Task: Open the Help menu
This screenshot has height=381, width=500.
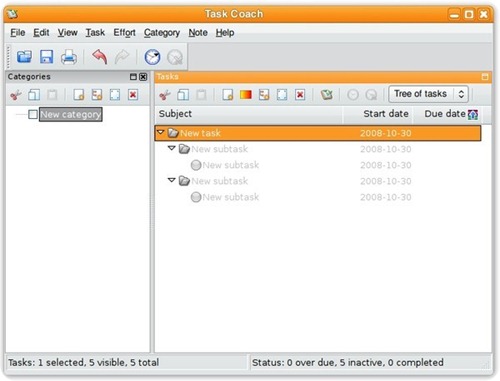Action: (x=225, y=33)
